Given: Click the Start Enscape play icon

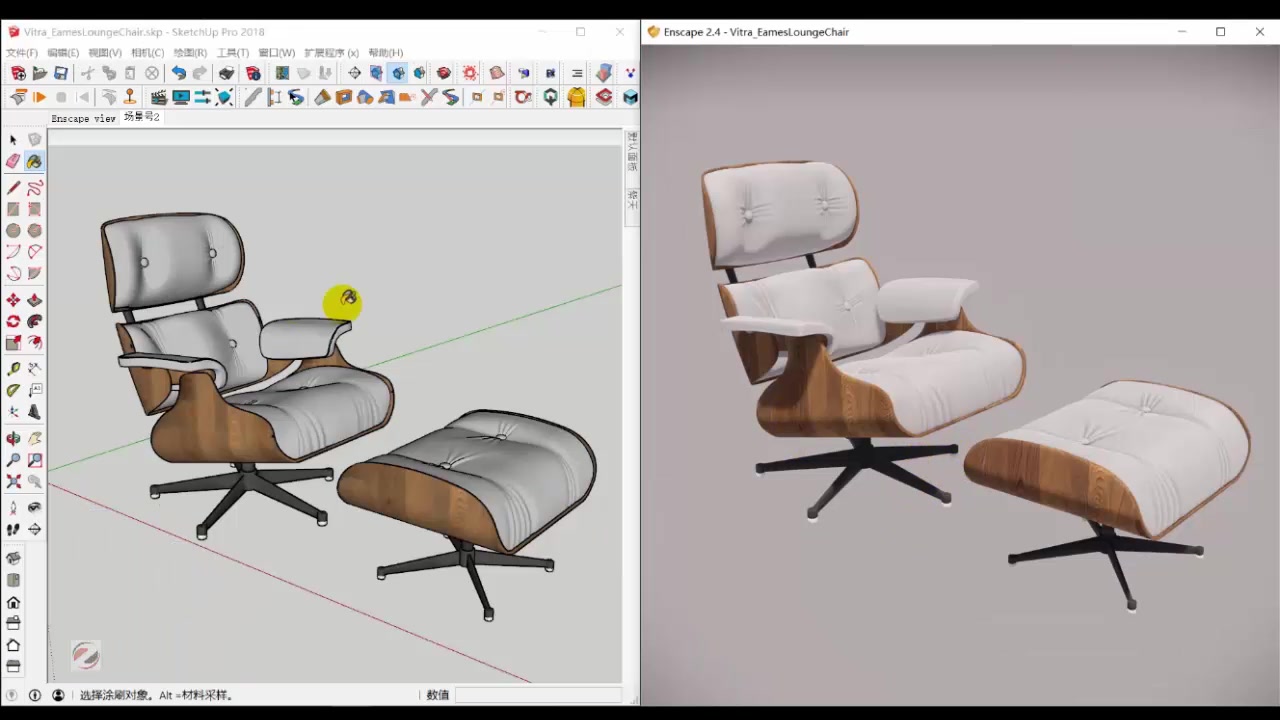Looking at the screenshot, I should [x=40, y=97].
